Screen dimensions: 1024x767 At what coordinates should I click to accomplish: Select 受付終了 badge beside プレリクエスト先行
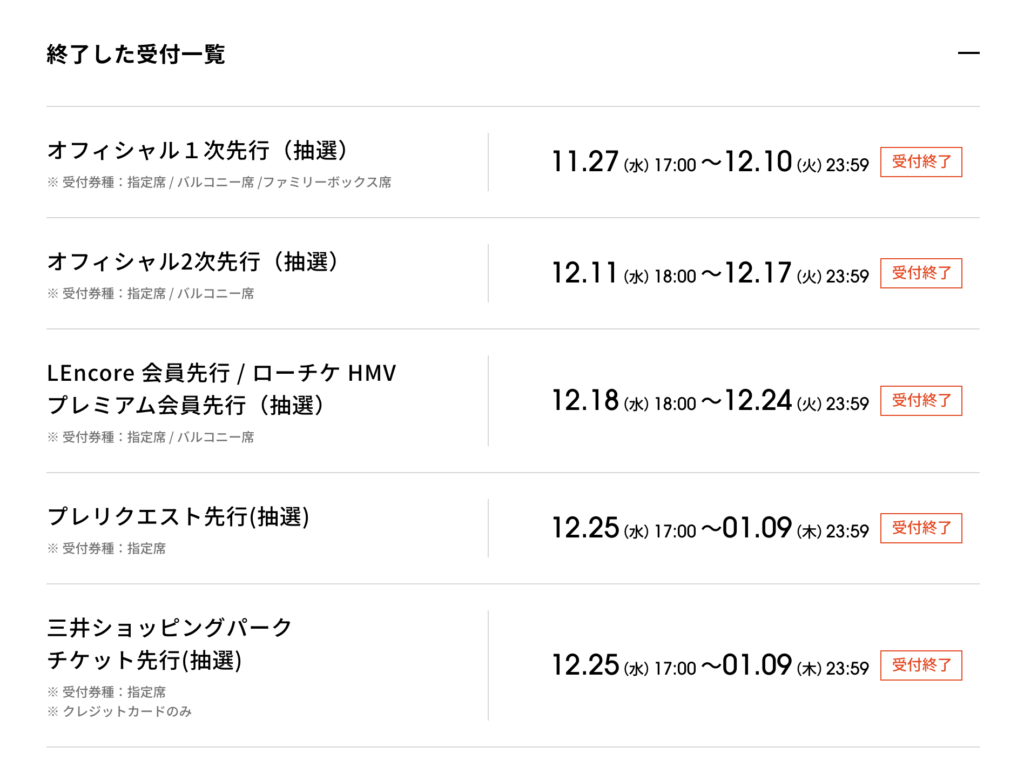click(x=920, y=528)
